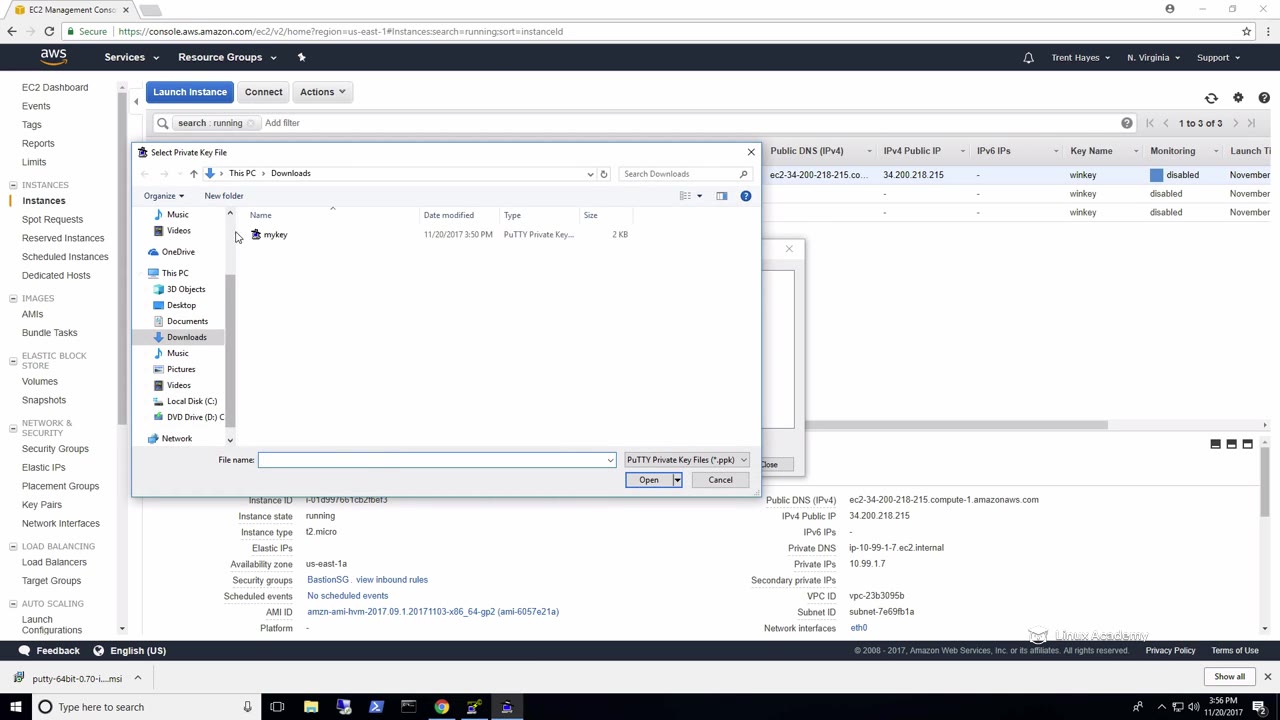Click the AWS notifications bell icon
The width and height of the screenshot is (1280, 720).
1028,58
